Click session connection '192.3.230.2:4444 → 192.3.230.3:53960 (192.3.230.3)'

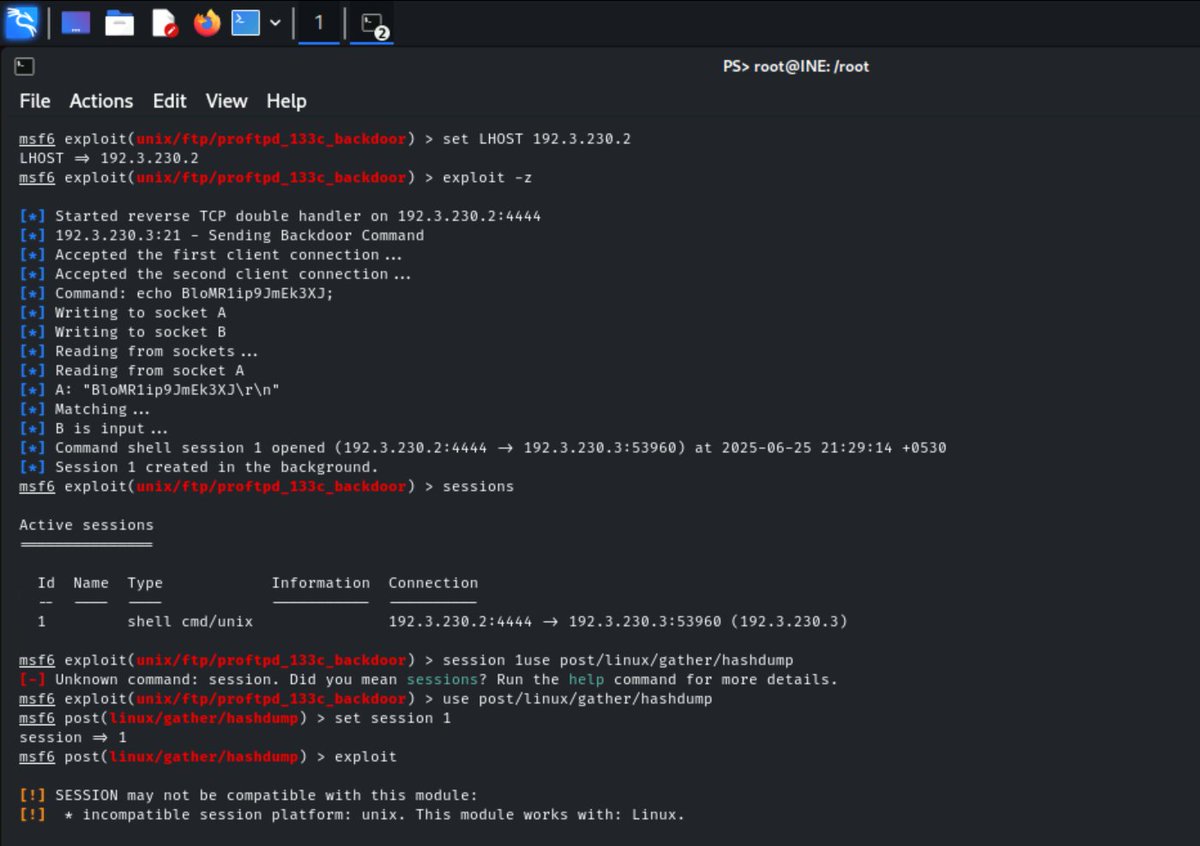(618, 622)
